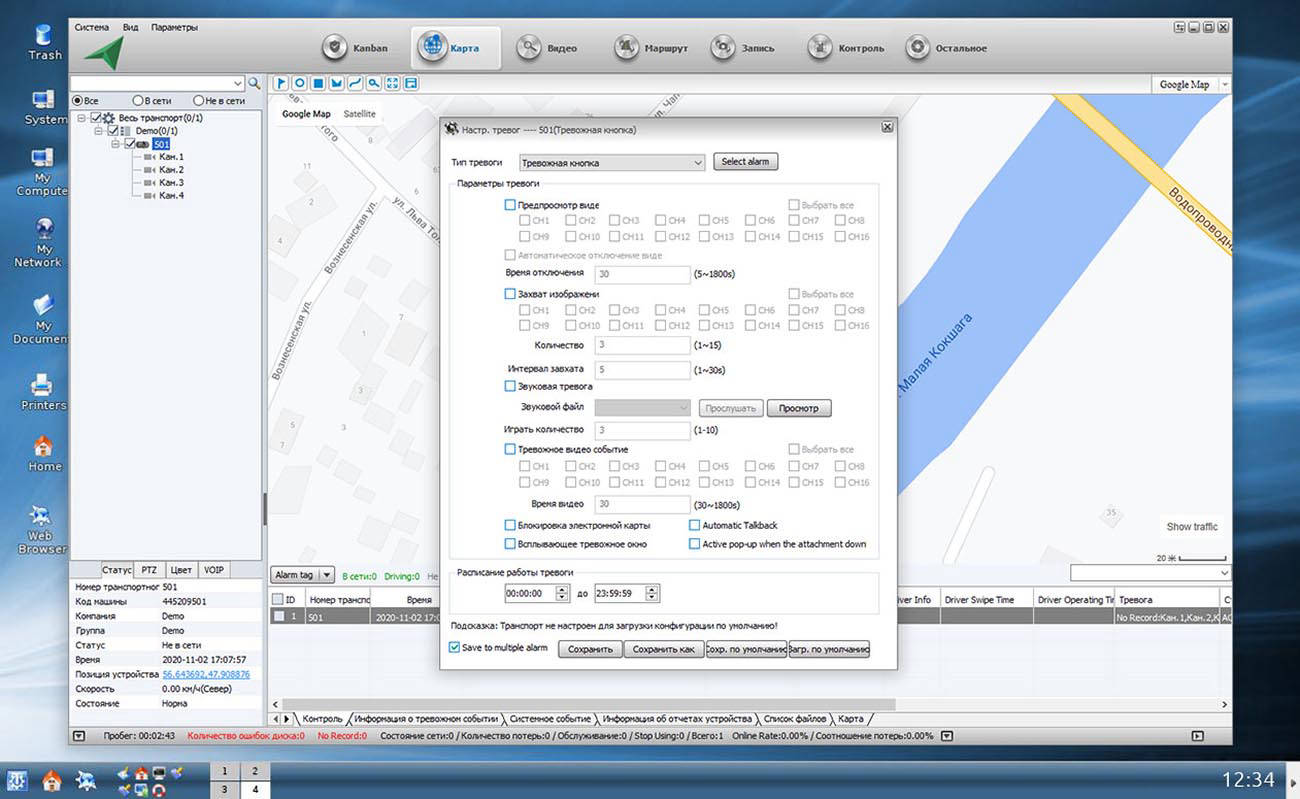Screen dimensions: 1300x799
Task: Click the polyline route drawing tool
Action: point(354,83)
